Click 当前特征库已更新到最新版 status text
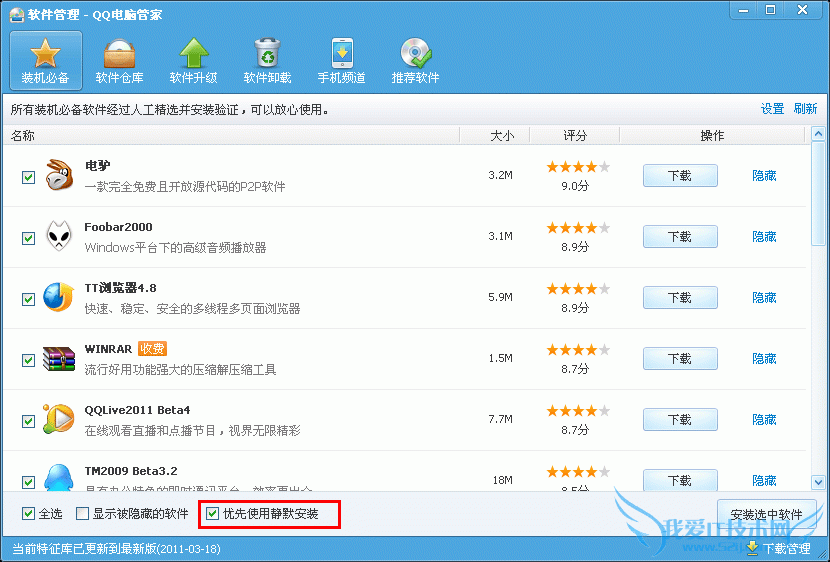 (x=116, y=549)
